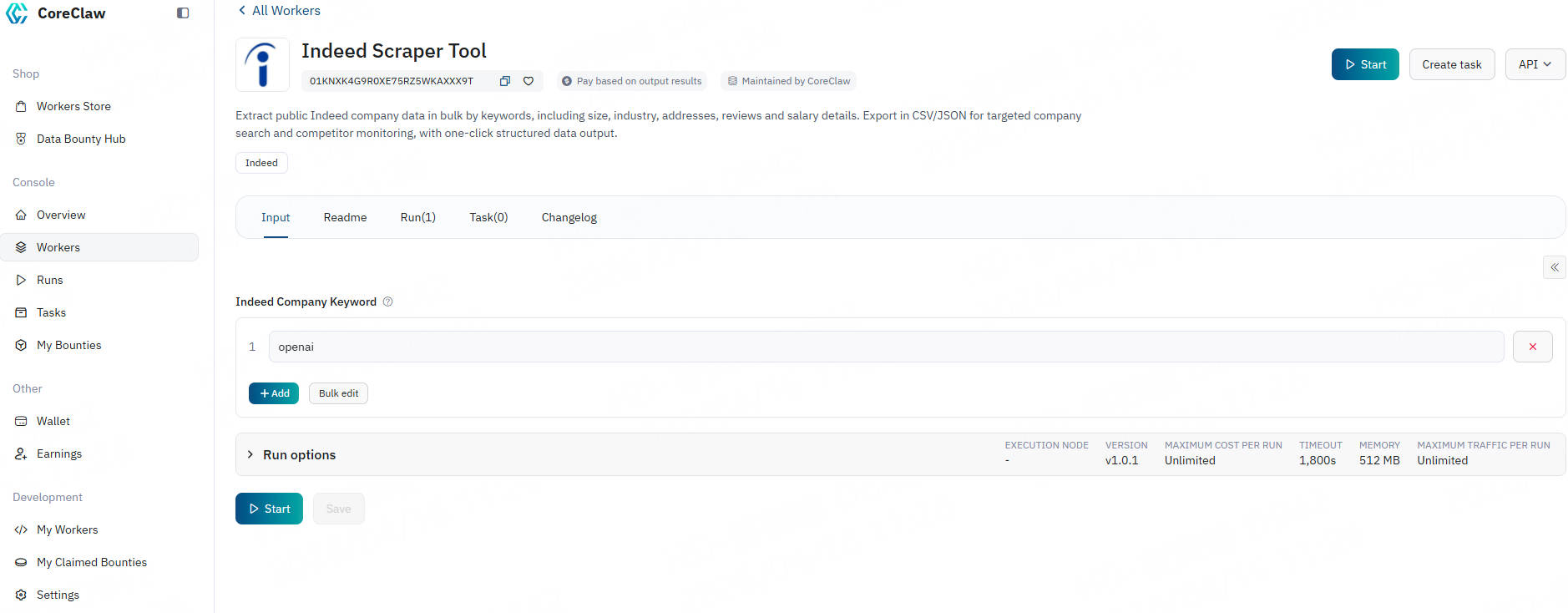Open the Data Bounty Hub page
Viewport: 1568px width, 613px height.
81,139
